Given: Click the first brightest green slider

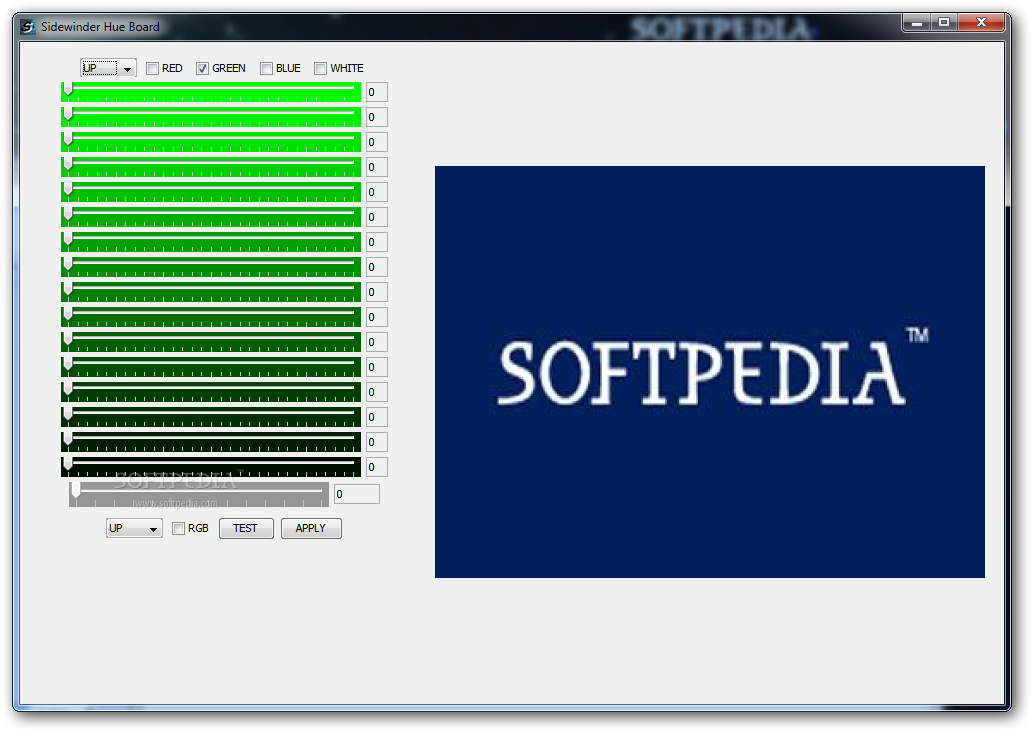Looking at the screenshot, I should (211, 92).
